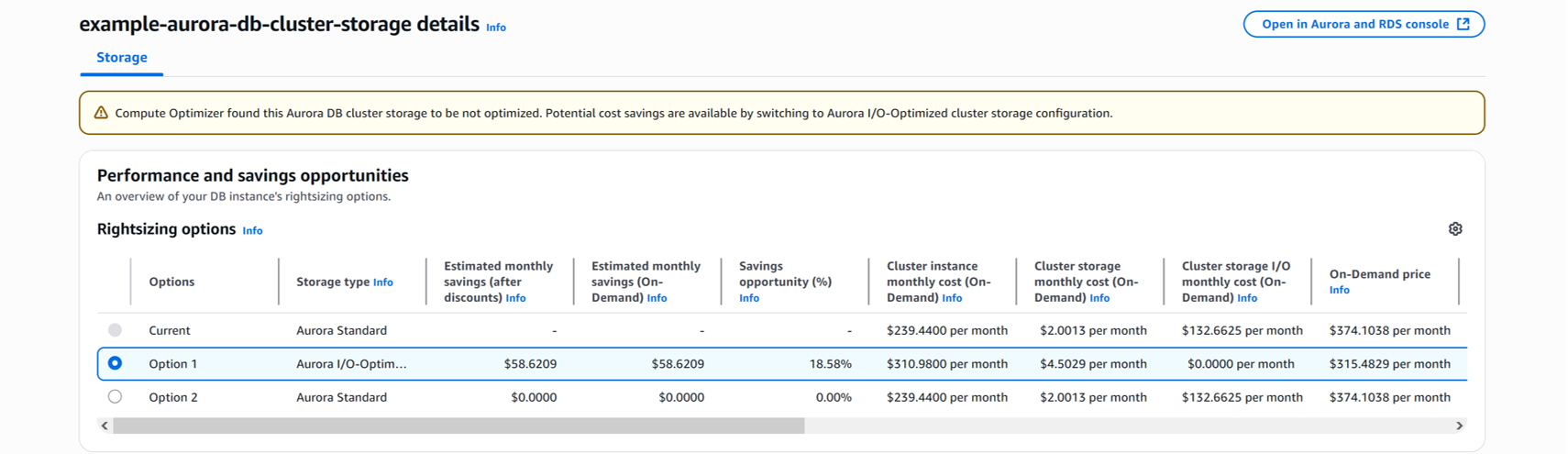This screenshot has width=1568, height=454.
Task: Open Info link for savings after discounts column
Action: 515,298
